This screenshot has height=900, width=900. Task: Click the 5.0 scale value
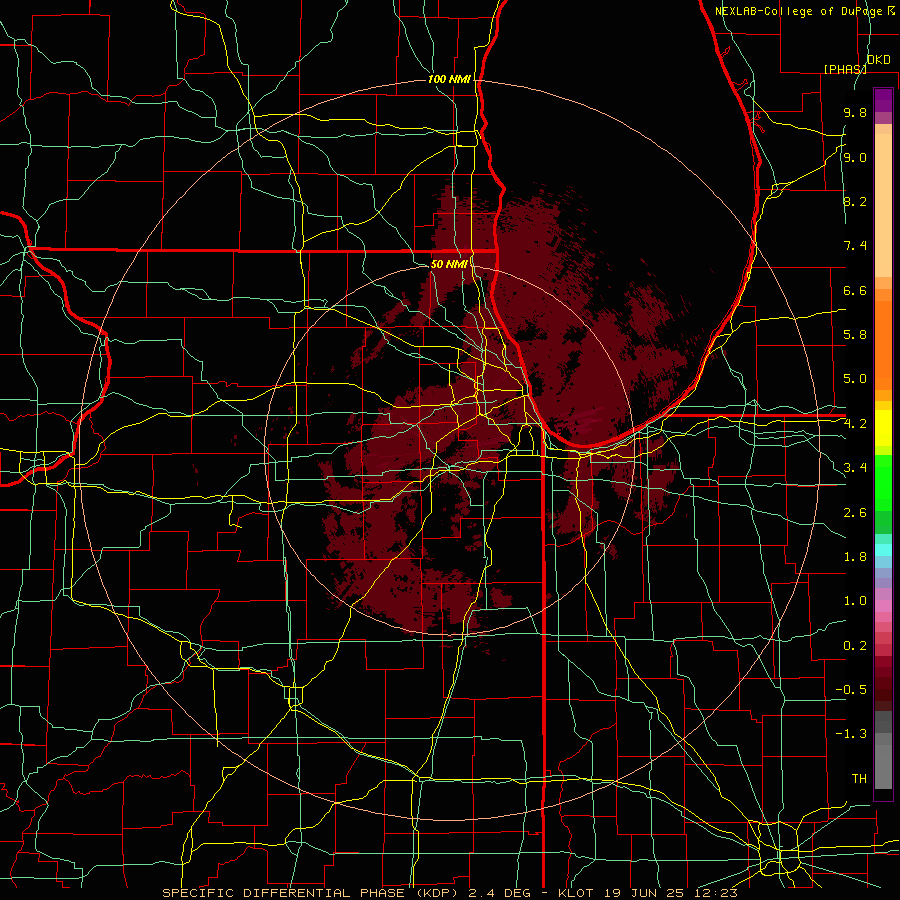(x=855, y=379)
